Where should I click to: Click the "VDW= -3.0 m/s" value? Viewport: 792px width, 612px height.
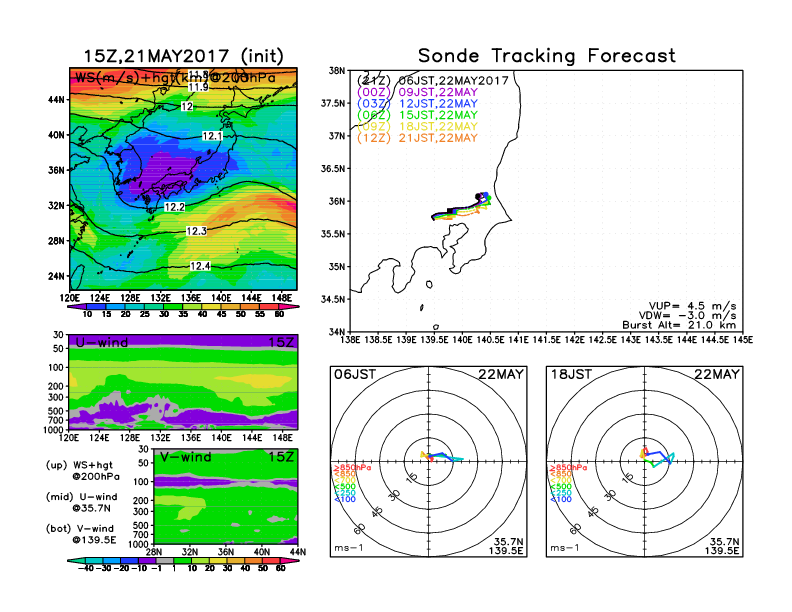pyautogui.click(x=687, y=315)
